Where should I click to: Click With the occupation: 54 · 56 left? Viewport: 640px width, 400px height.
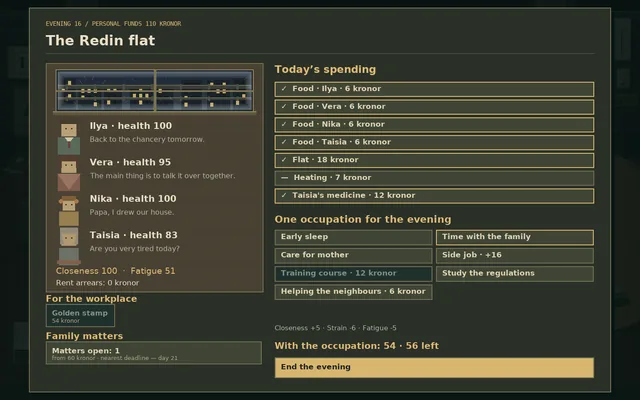[x=357, y=346]
